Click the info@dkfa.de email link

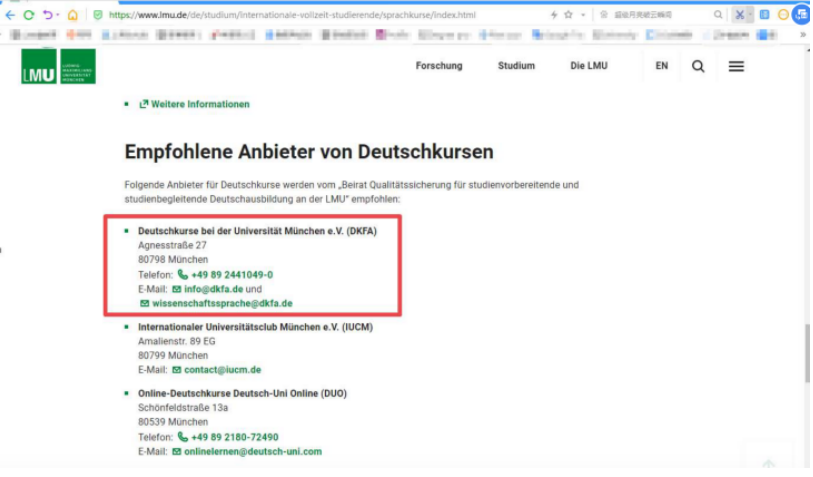(x=208, y=290)
